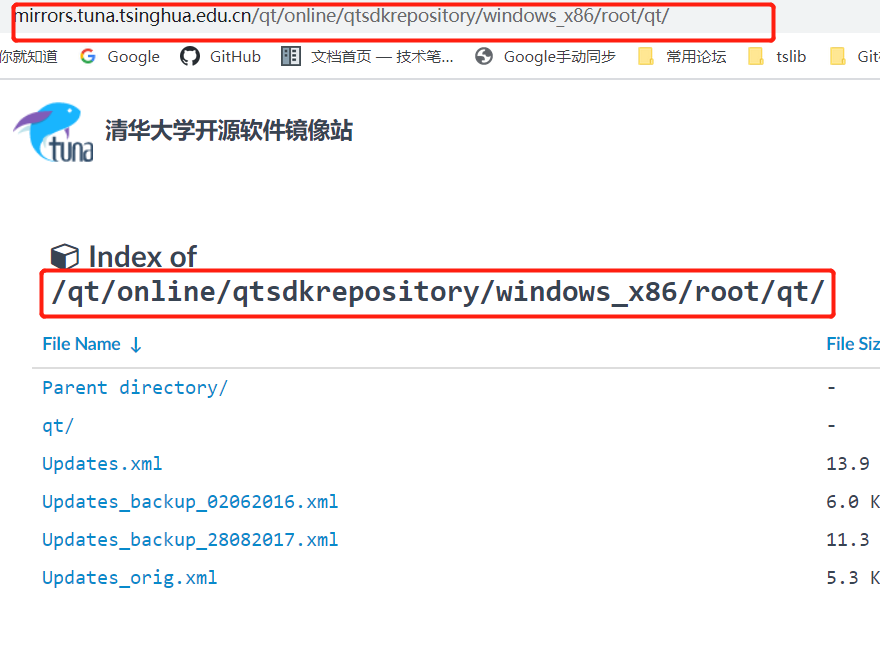Open the Google bookmark label
The image size is (880, 662).
(x=134, y=56)
